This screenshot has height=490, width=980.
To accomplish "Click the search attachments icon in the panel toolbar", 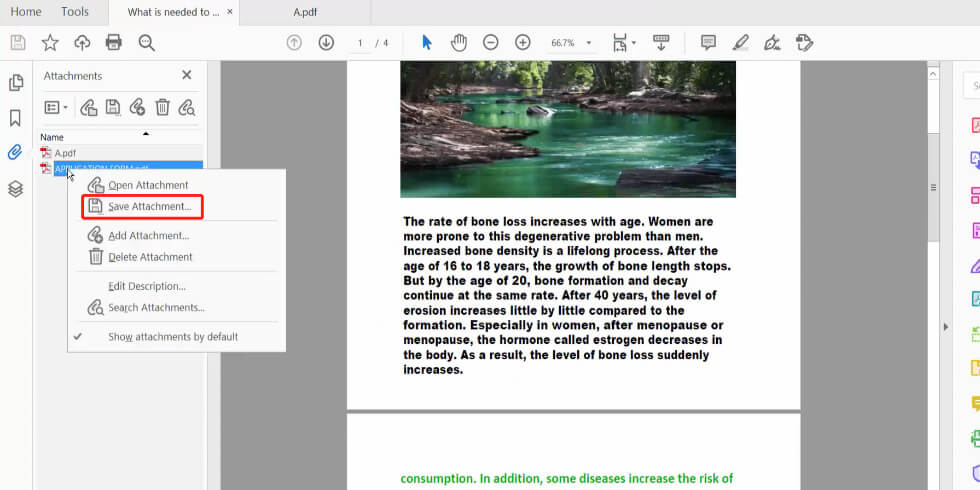I will coord(186,108).
